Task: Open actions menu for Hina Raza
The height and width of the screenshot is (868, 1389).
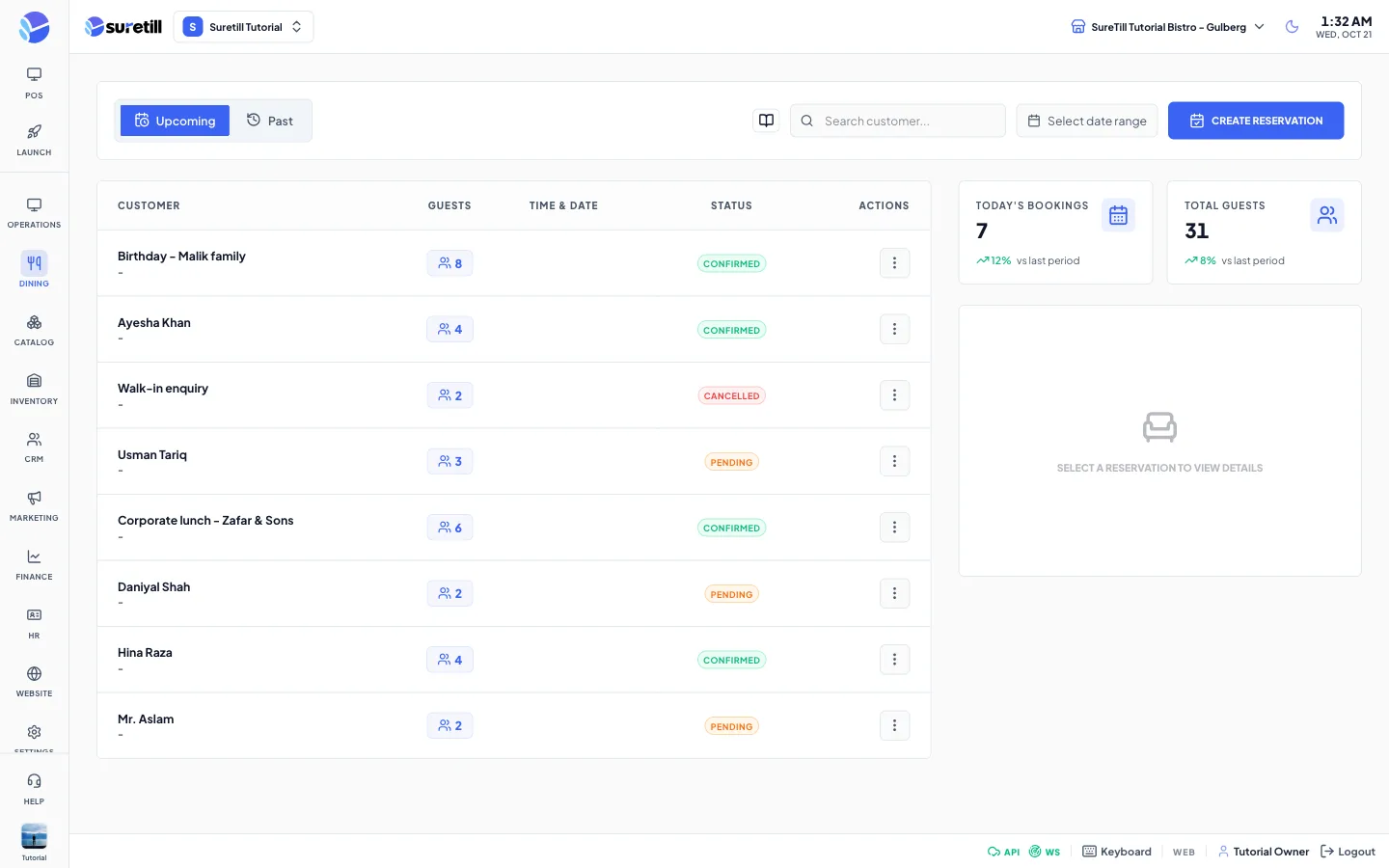Action: point(894,660)
